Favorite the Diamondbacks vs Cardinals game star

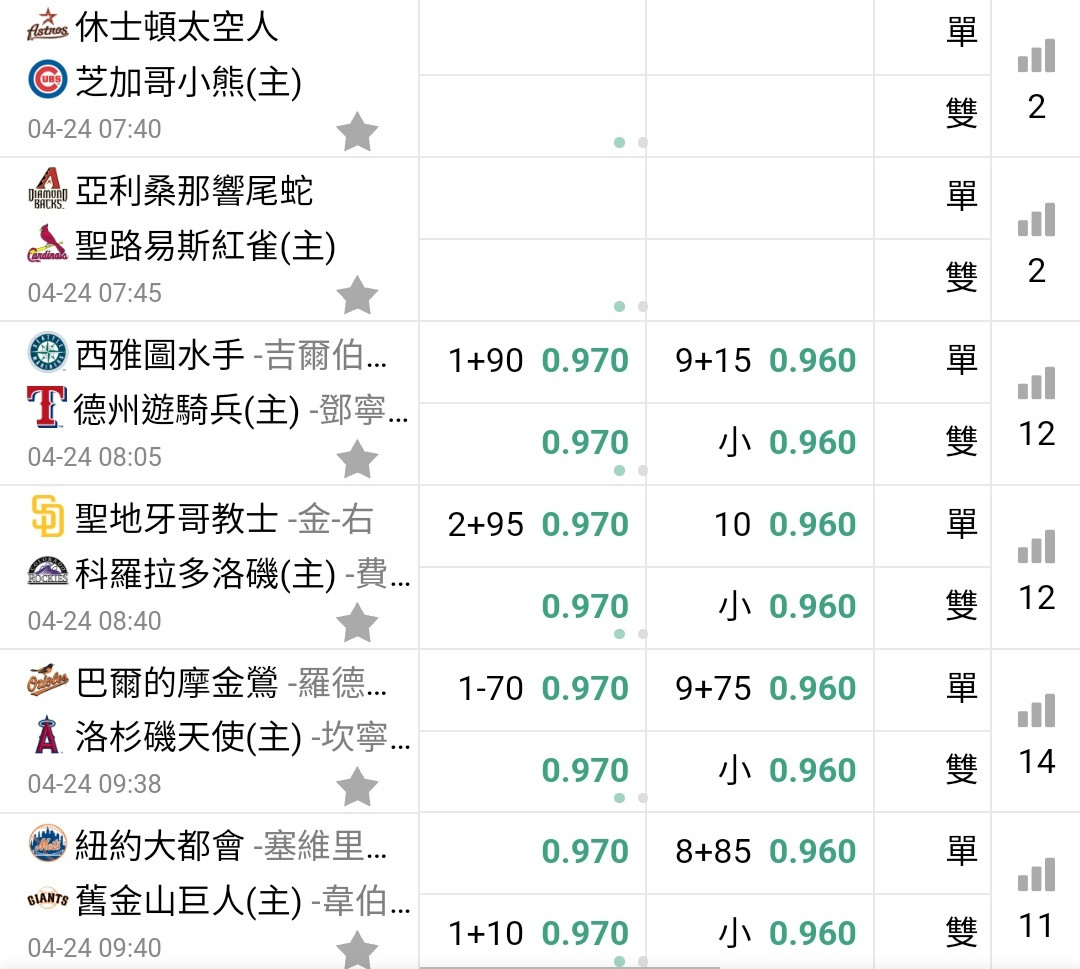(357, 295)
